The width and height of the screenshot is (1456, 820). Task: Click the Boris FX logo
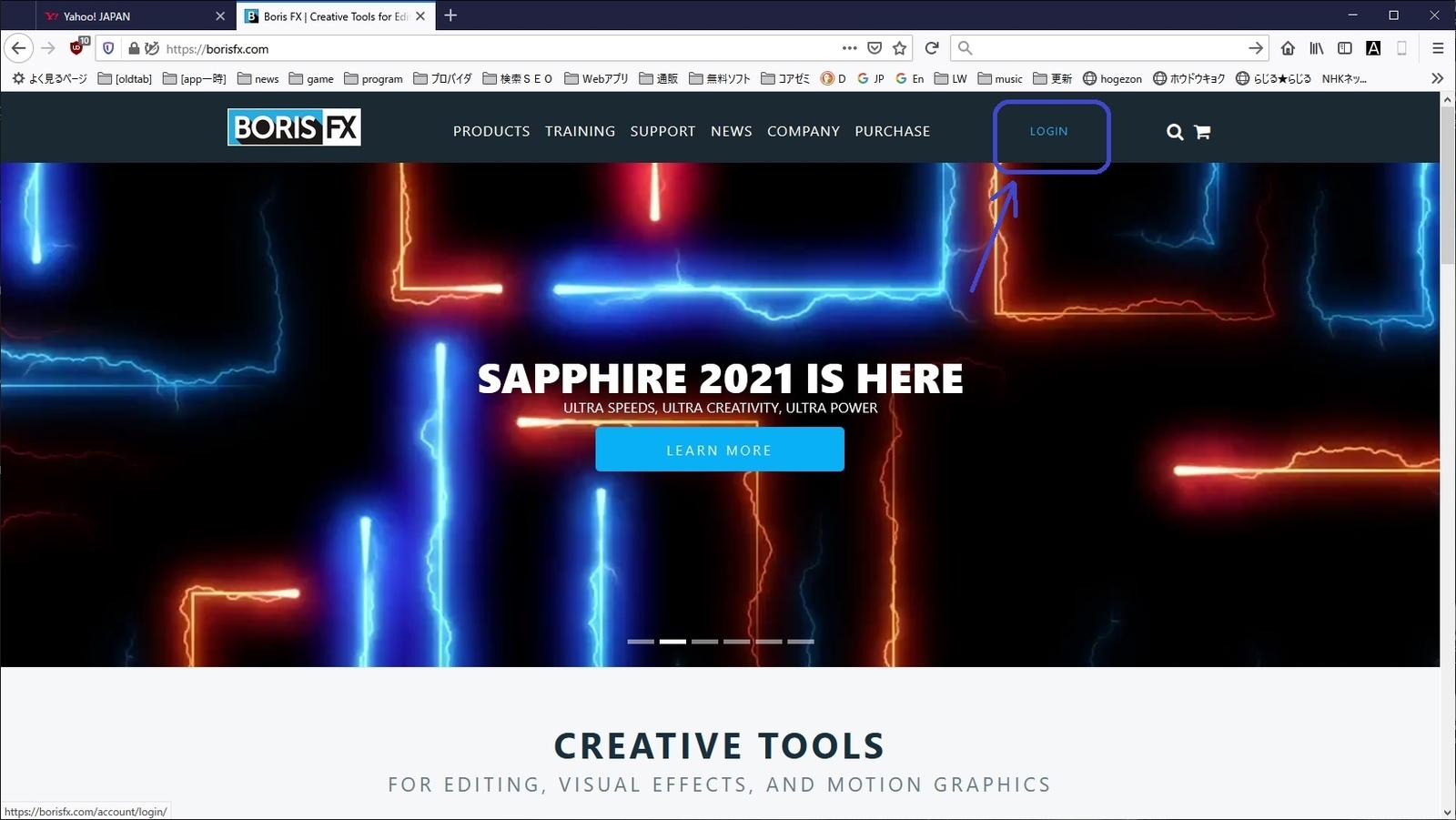pyautogui.click(x=294, y=127)
